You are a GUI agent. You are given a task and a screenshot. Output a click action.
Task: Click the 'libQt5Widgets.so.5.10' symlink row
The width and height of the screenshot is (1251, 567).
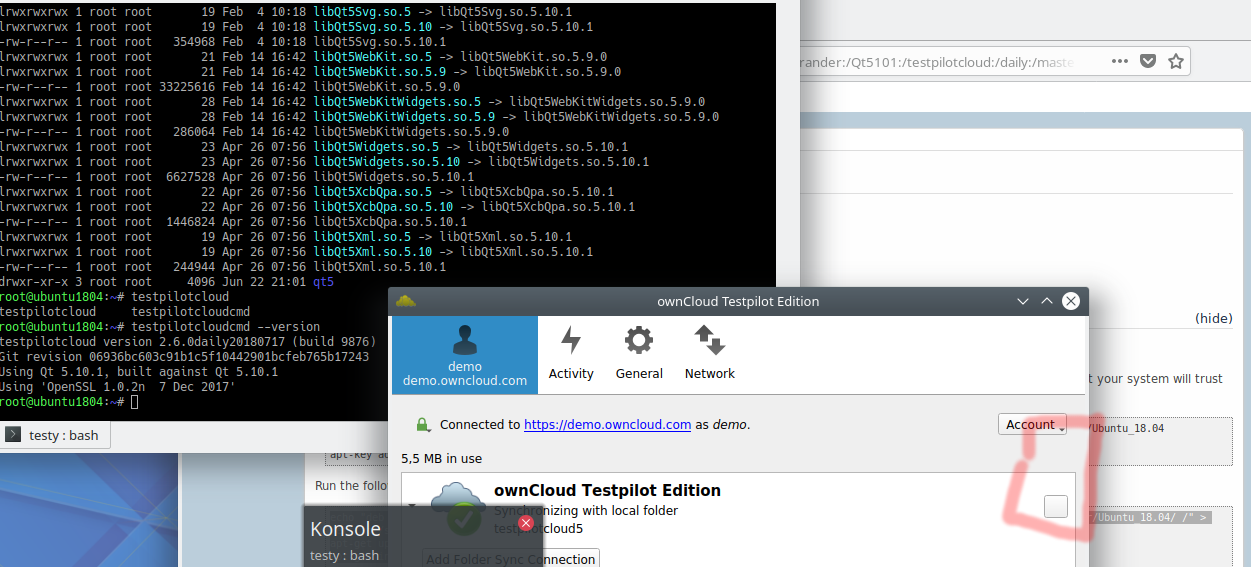pos(325,162)
